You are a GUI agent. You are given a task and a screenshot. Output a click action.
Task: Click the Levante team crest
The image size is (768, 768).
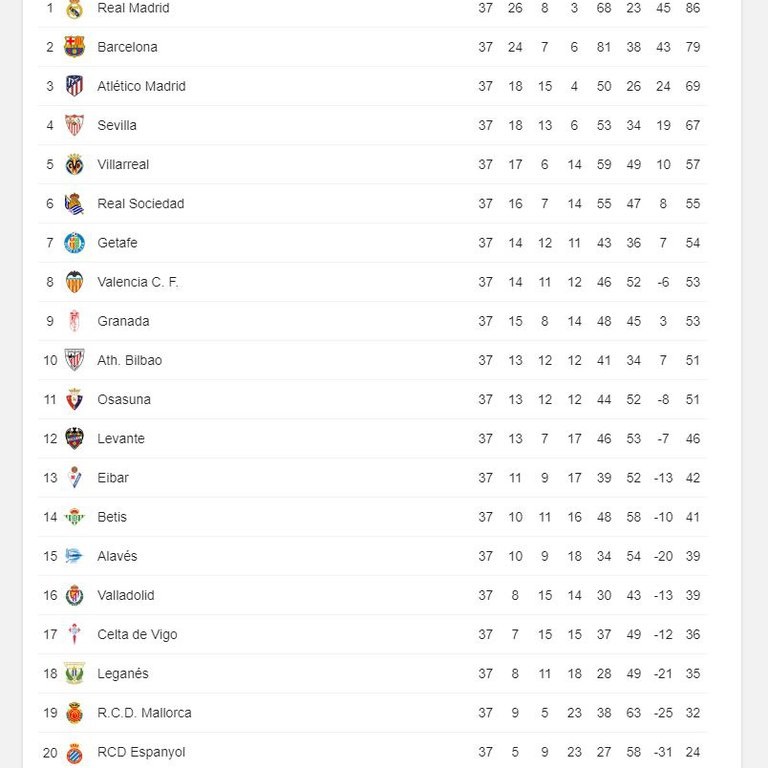[x=74, y=438]
